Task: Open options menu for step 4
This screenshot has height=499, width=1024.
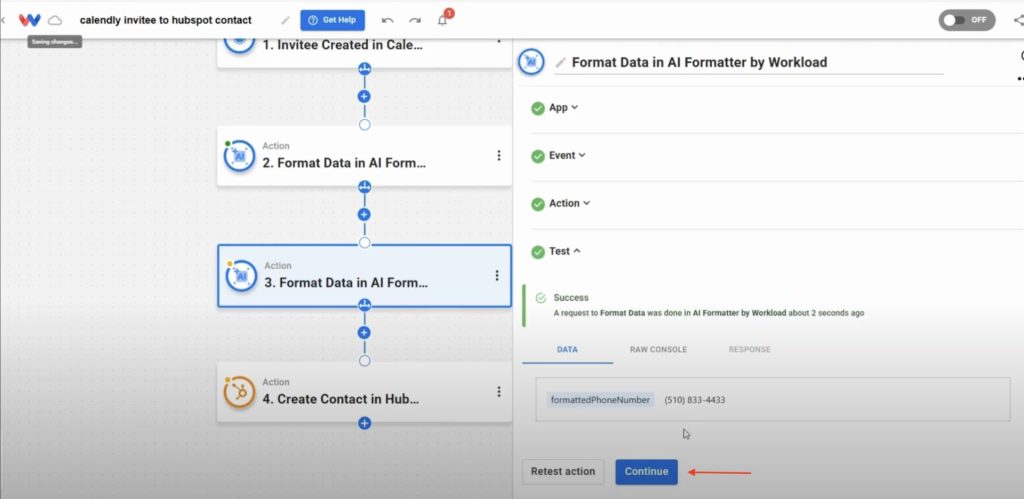Action: coord(499,391)
